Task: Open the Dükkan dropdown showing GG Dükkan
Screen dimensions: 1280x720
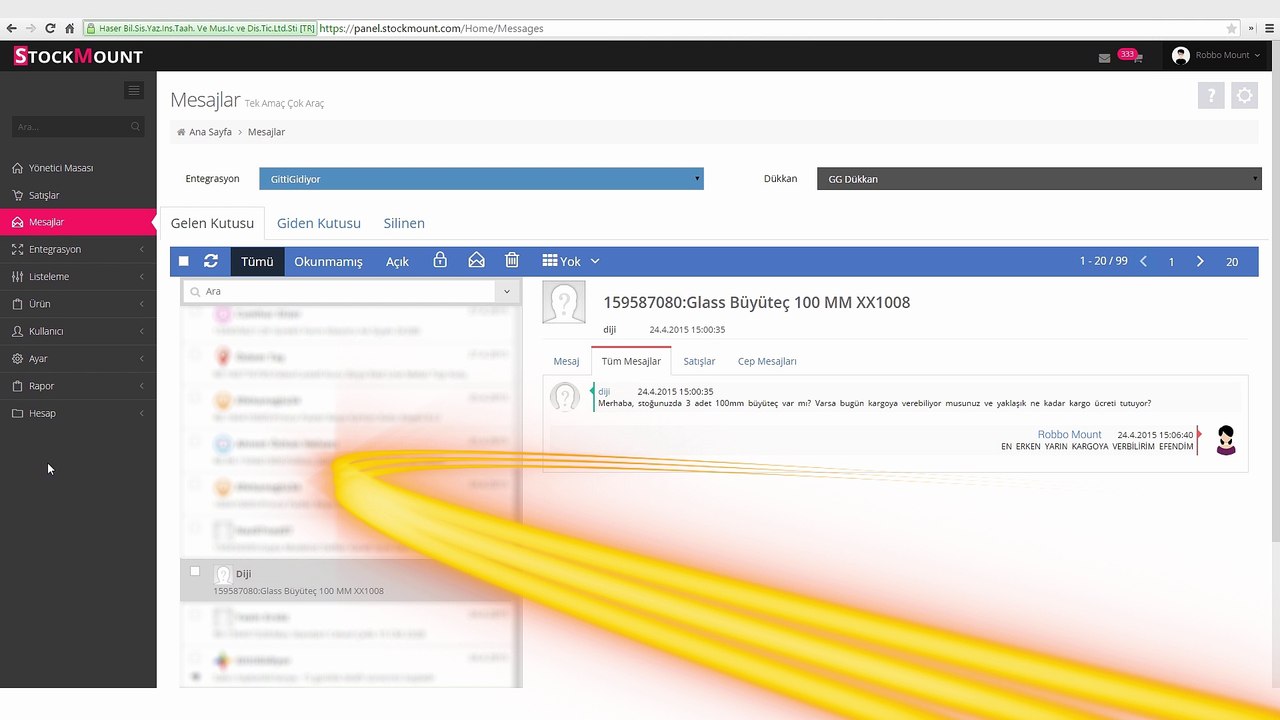Action: [x=1039, y=179]
